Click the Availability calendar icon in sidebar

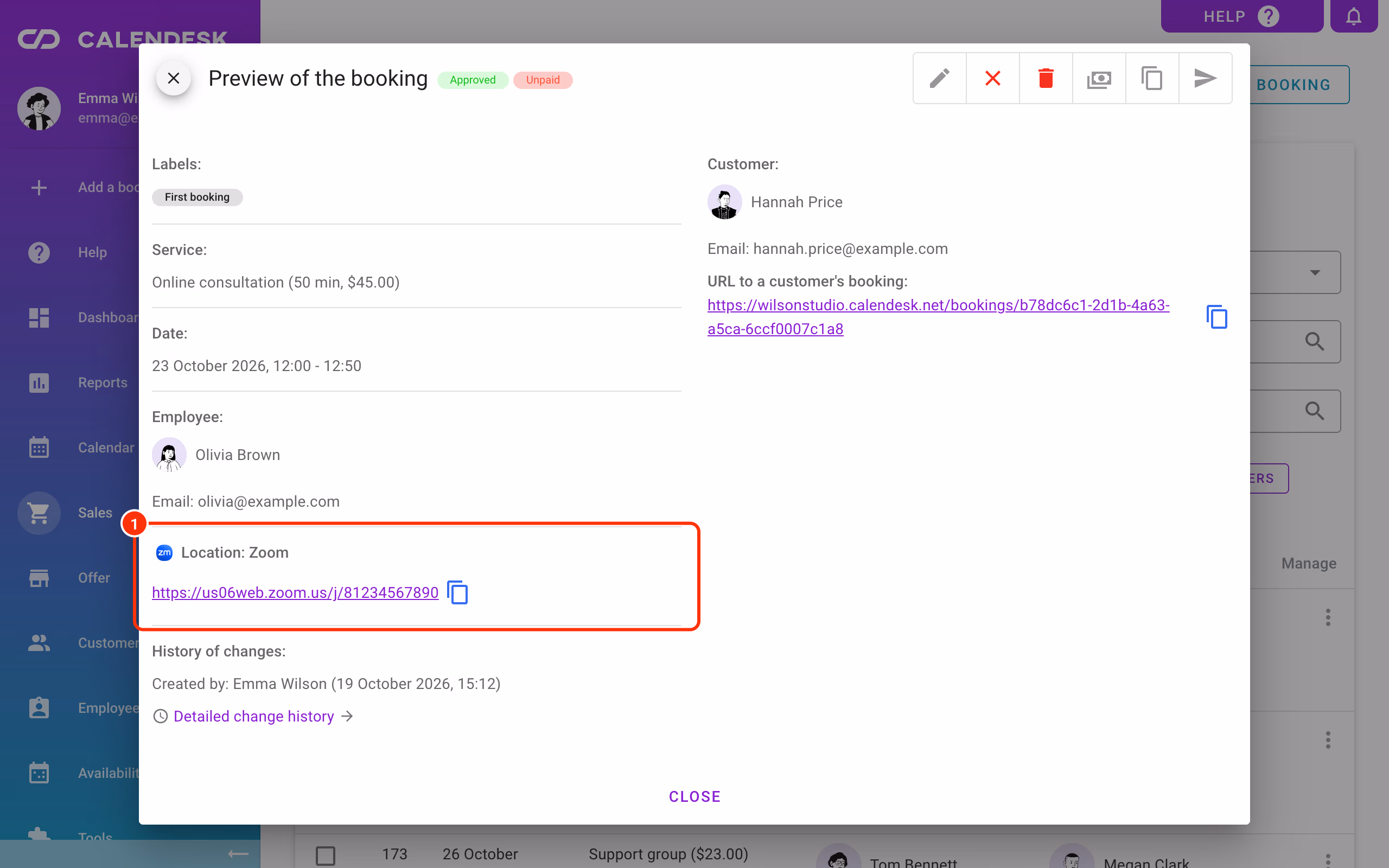pos(39,773)
